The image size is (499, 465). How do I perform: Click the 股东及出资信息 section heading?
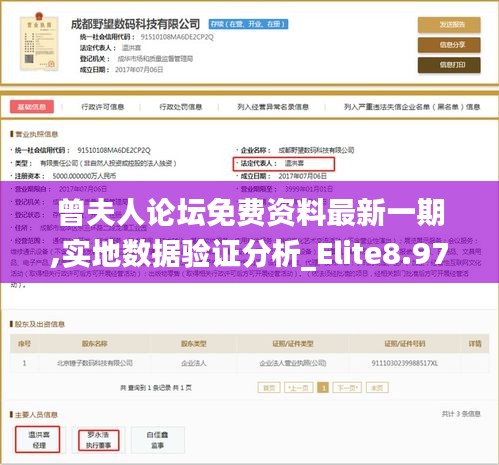[x=40, y=324]
